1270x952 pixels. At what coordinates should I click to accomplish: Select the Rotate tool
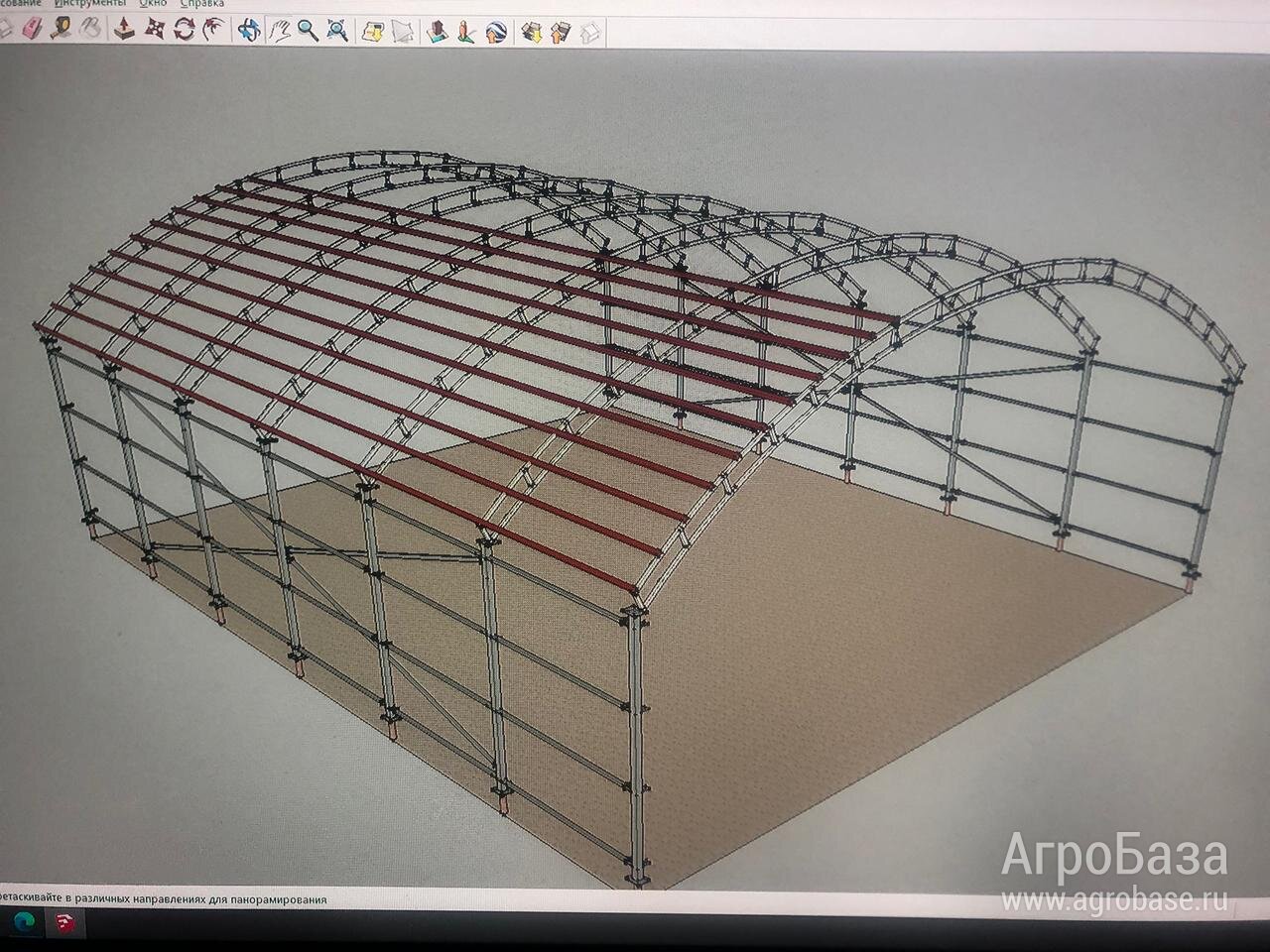tap(185, 29)
